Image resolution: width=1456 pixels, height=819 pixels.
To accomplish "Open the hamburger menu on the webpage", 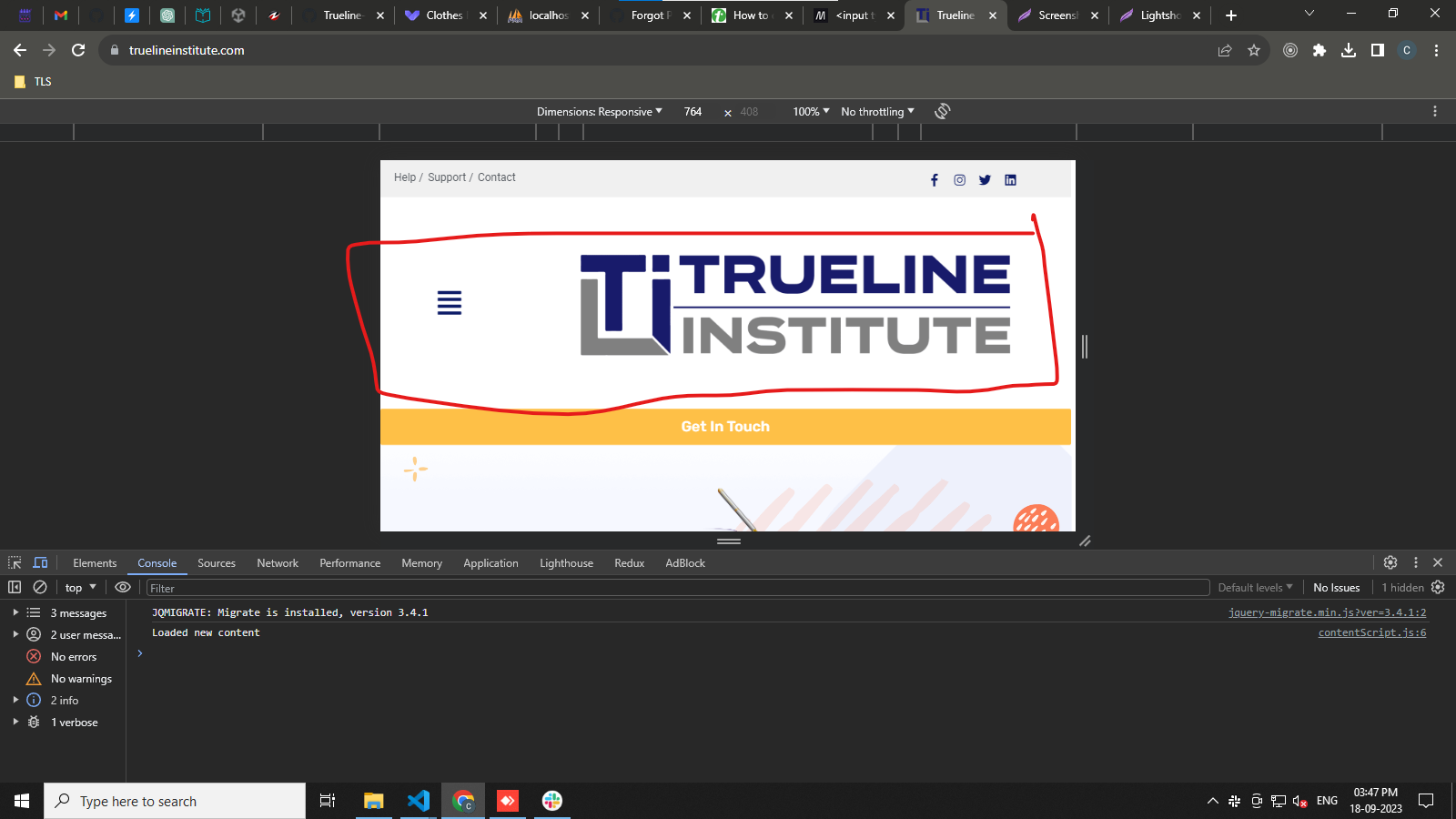I will click(x=450, y=303).
